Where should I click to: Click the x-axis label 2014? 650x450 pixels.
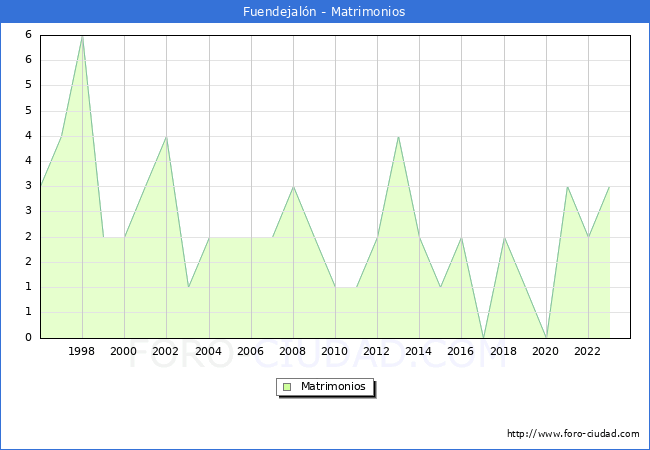coord(419,351)
